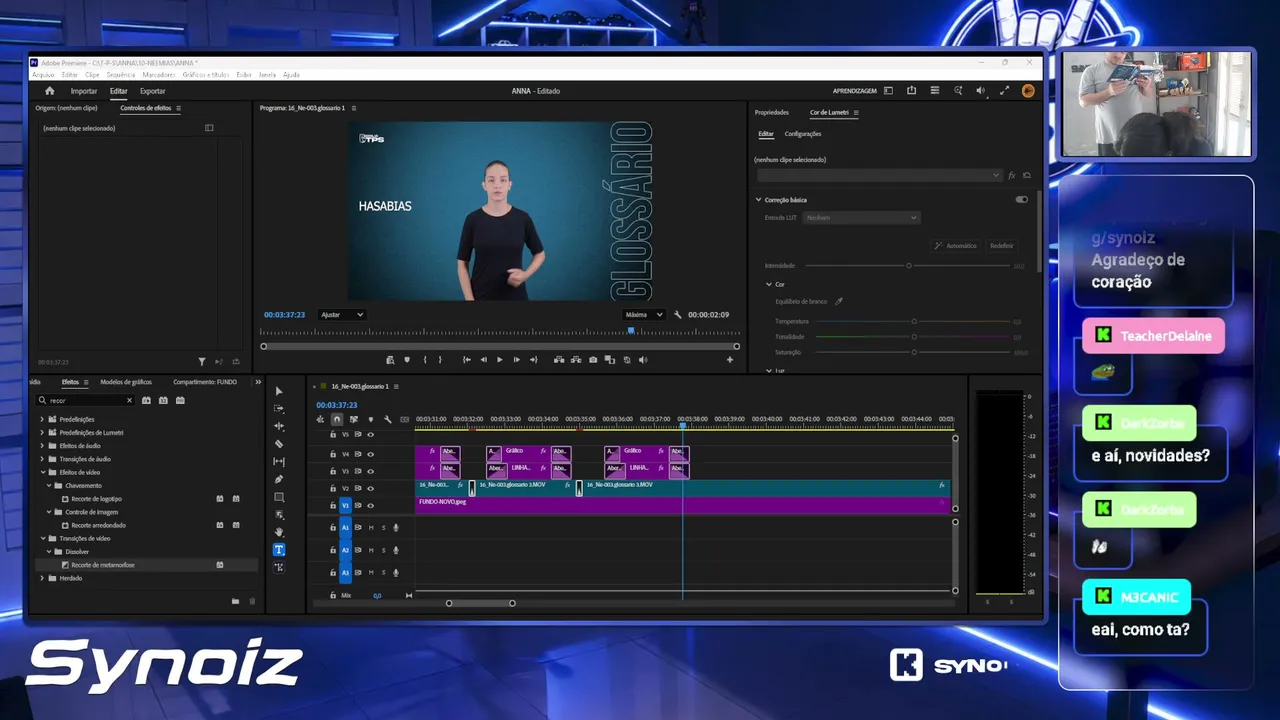Select the Pen tool
The width and height of the screenshot is (1280, 720).
(279, 479)
